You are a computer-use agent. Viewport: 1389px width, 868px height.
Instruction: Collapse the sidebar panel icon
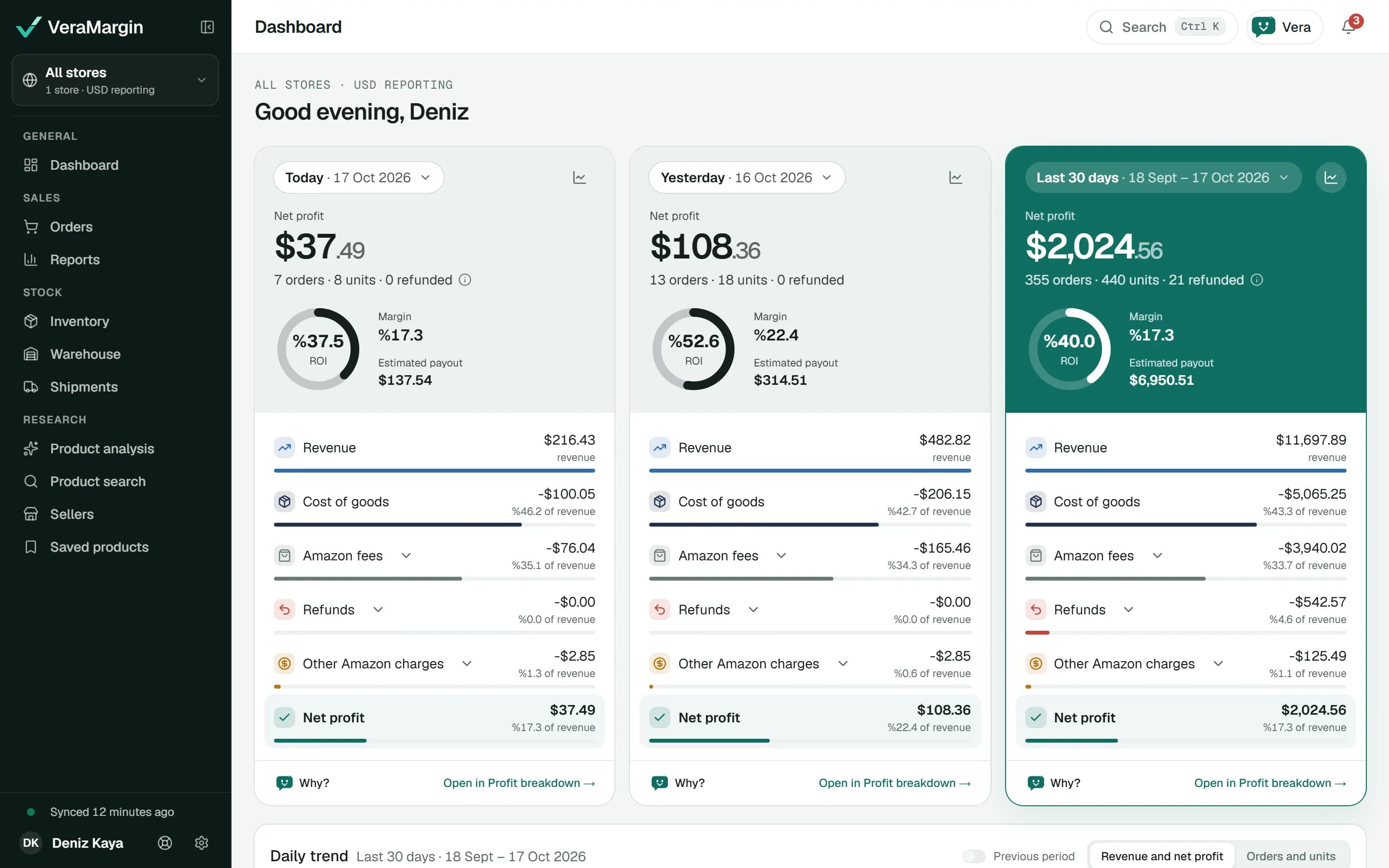click(x=207, y=27)
